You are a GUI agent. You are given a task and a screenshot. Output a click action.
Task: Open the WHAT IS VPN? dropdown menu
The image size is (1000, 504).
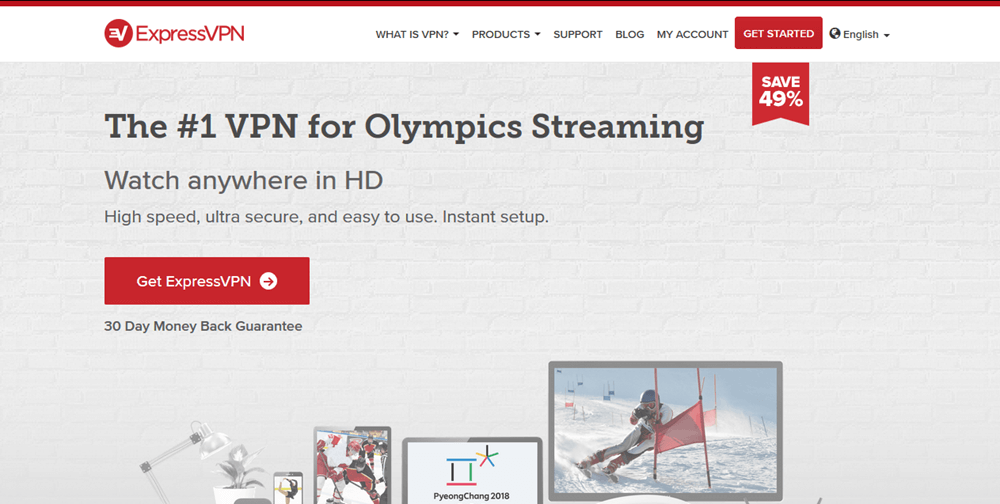click(x=417, y=34)
